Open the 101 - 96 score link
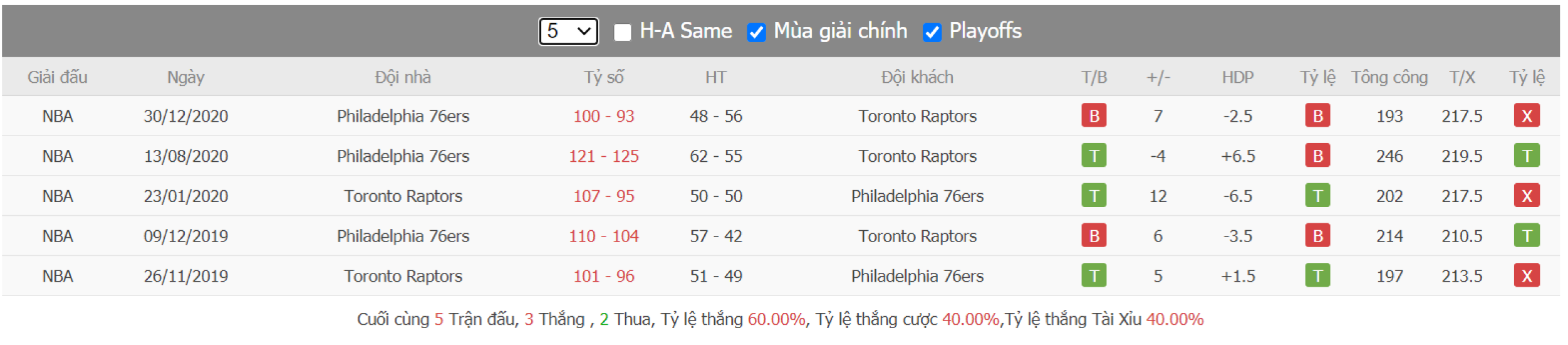This screenshot has height=345, width=1568. pos(603,277)
